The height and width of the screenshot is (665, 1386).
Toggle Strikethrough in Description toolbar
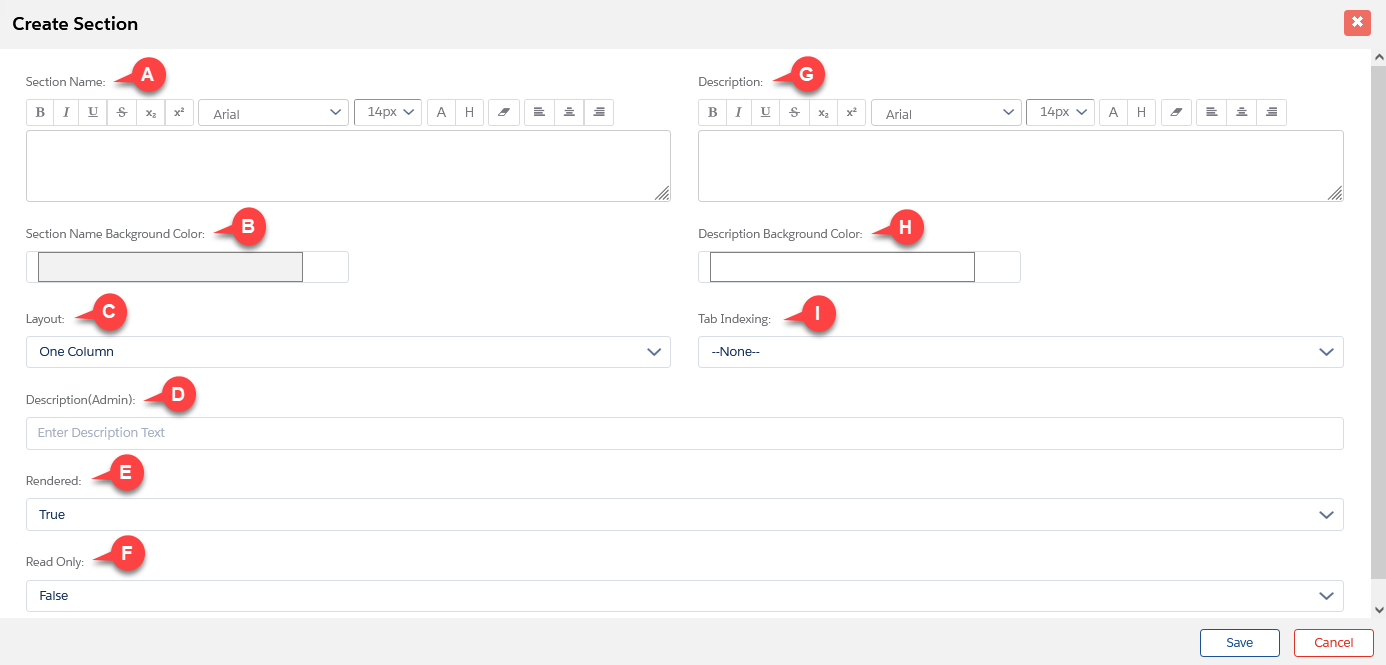[794, 113]
